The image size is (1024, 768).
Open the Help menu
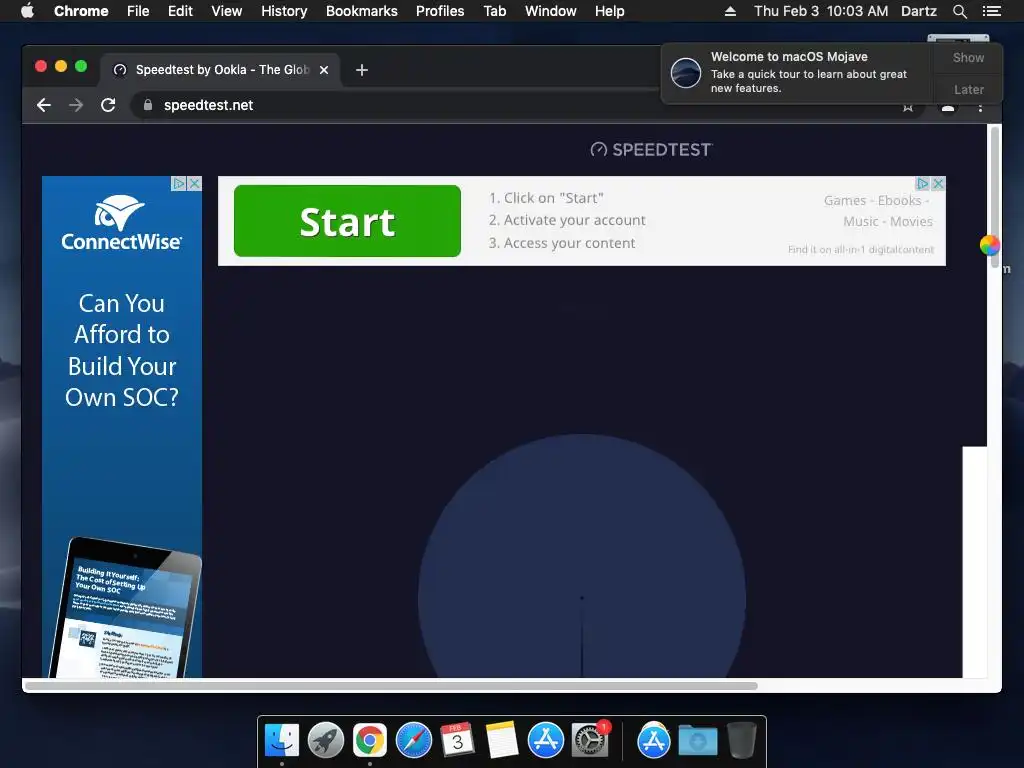tap(609, 11)
